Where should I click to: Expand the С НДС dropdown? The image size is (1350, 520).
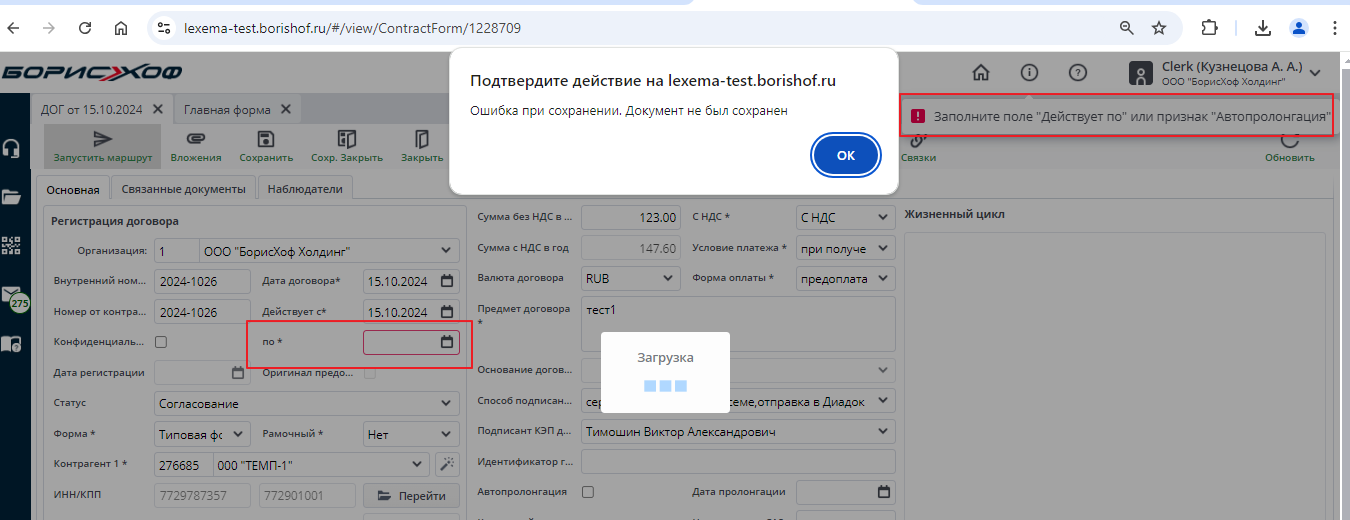[883, 217]
